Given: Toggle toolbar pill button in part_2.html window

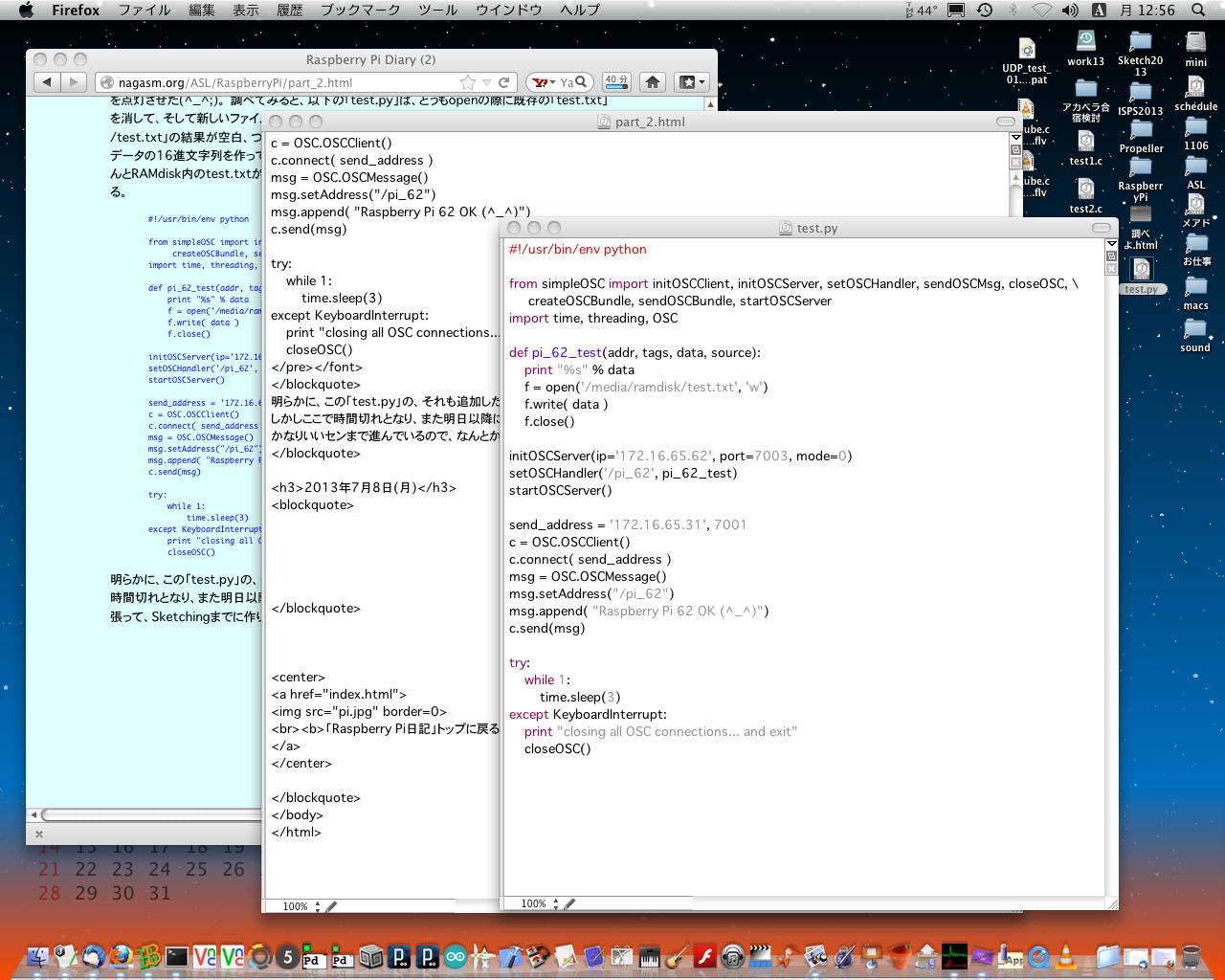Looking at the screenshot, I should (x=1005, y=122).
